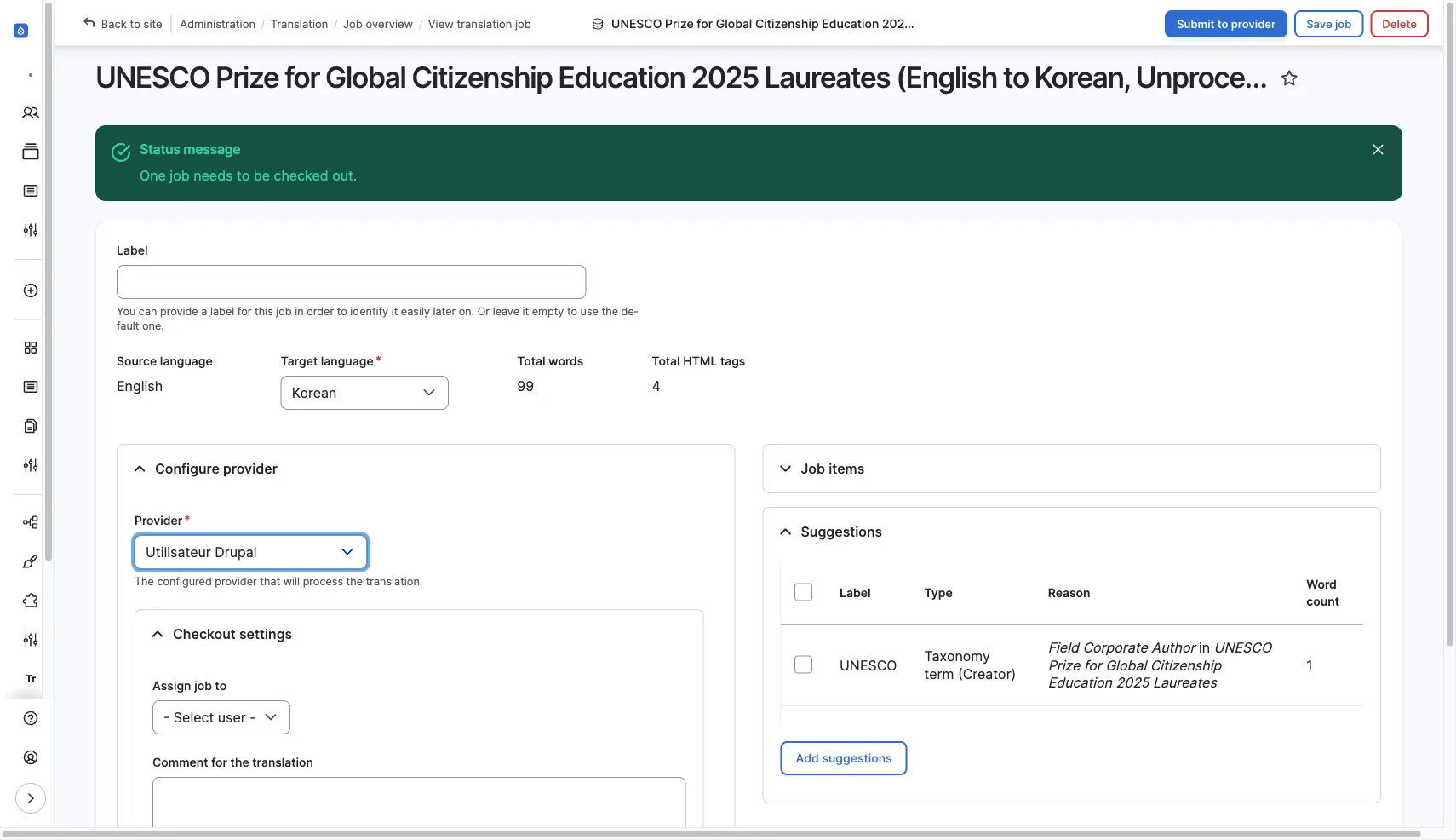Toggle the UNESCO suggestion row checkbox
The width and height of the screenshot is (1456, 840).
(803, 664)
